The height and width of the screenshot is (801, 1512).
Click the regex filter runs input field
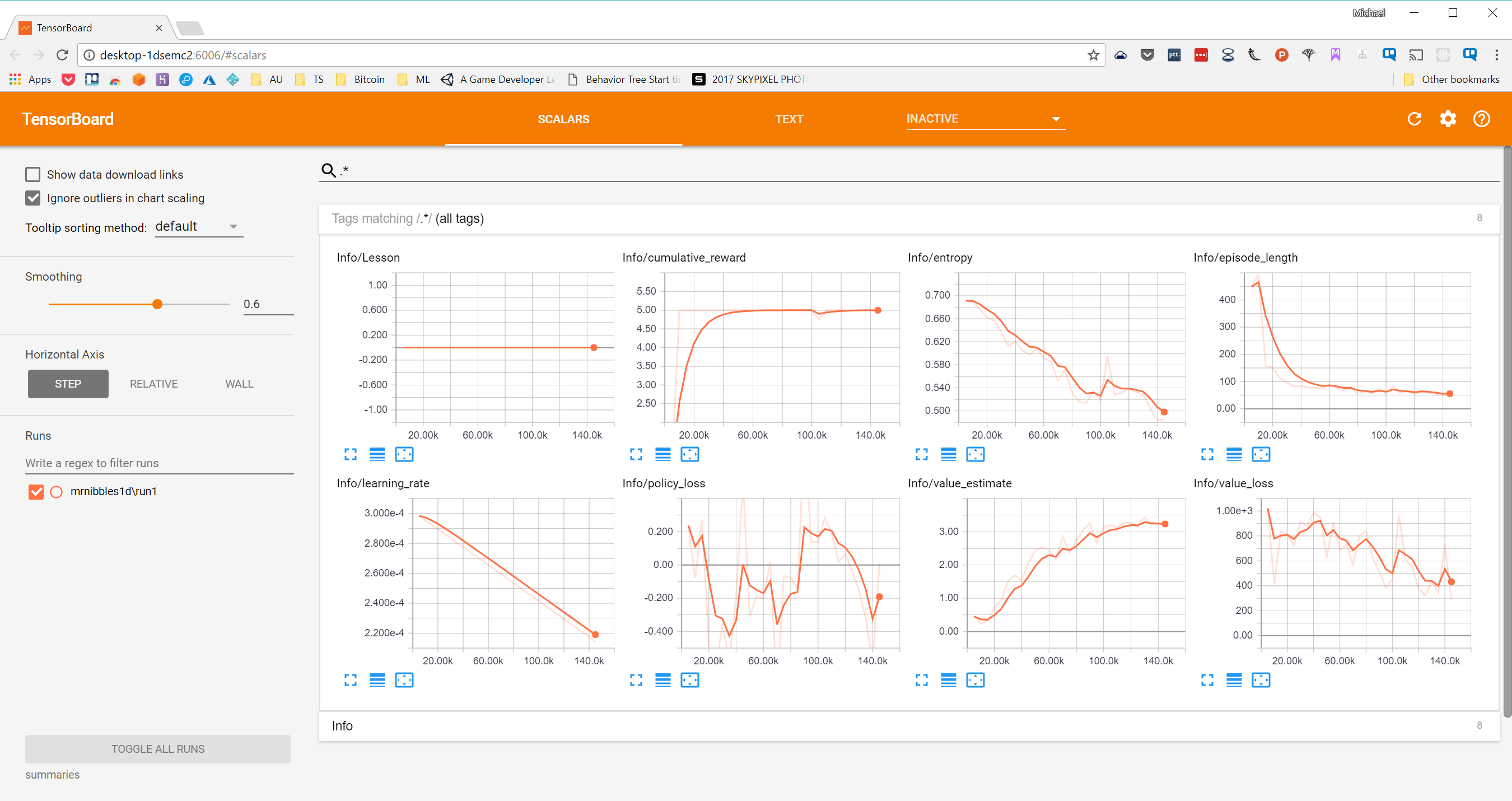coord(158,463)
